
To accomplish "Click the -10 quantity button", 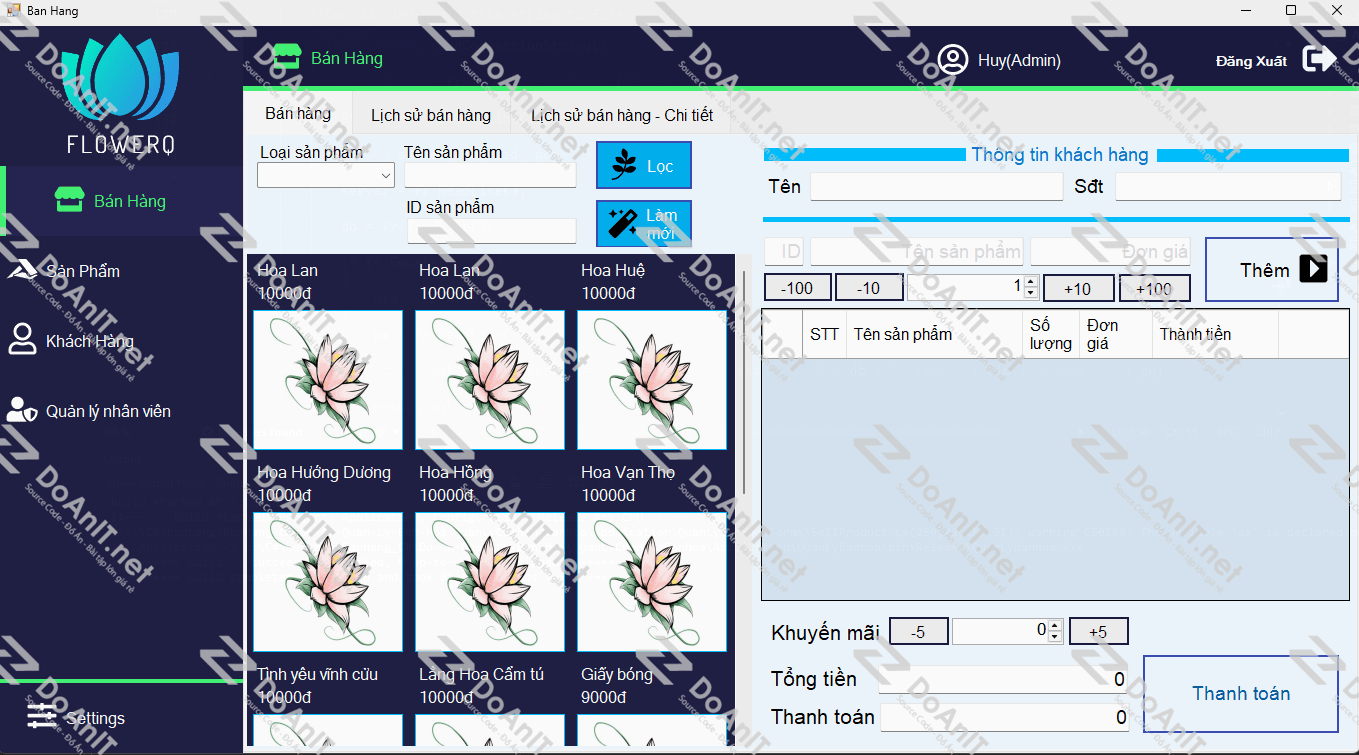I will click(x=869, y=288).
